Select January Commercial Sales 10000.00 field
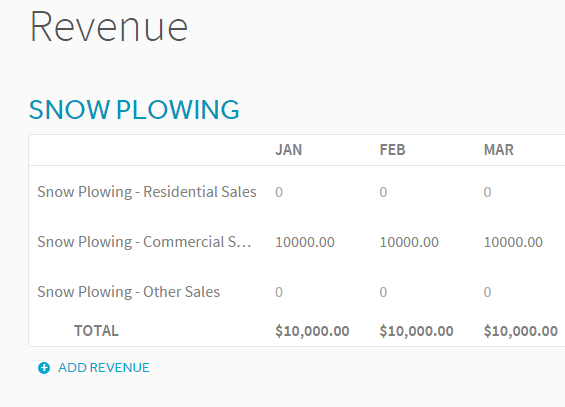 click(x=305, y=242)
